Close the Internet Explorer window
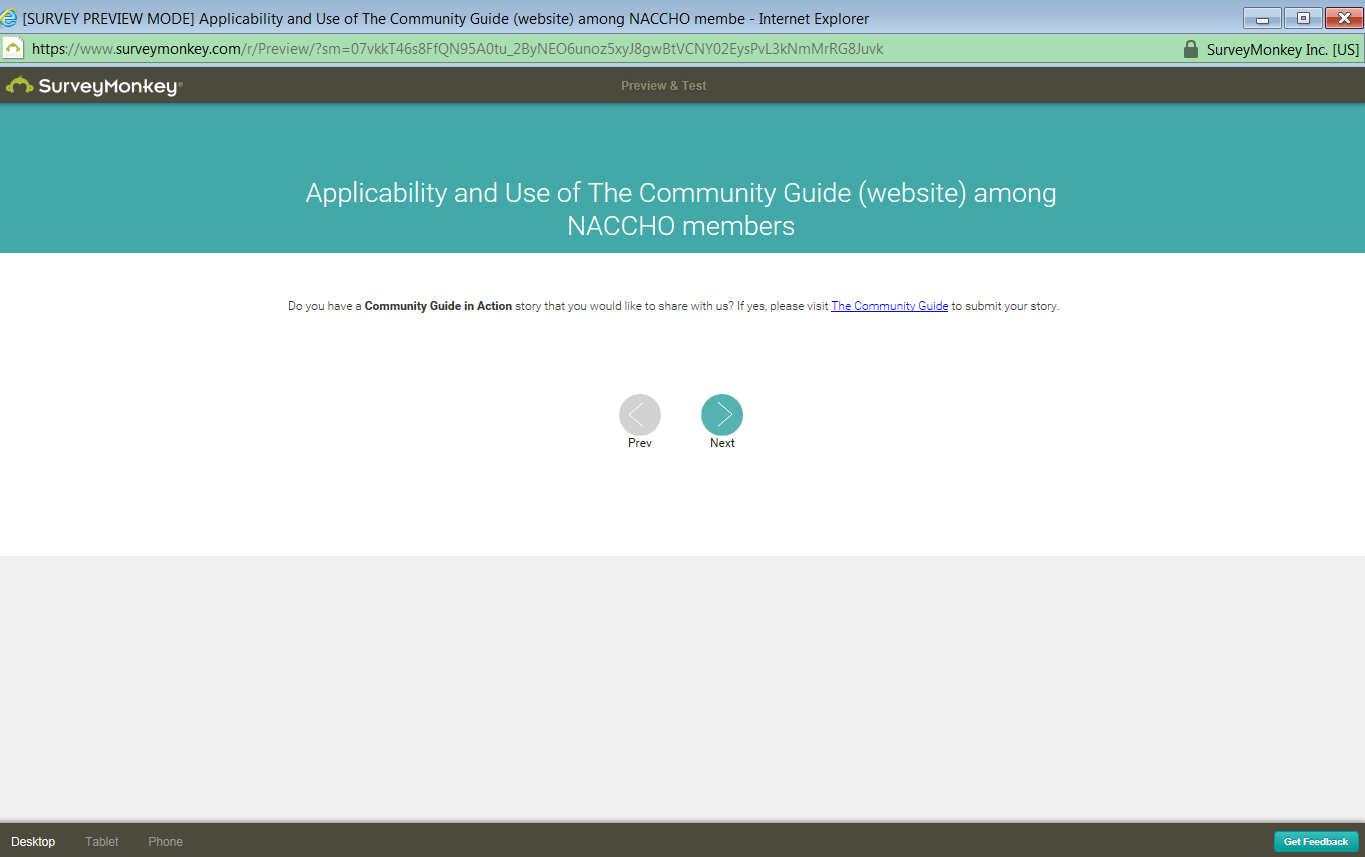Image resolution: width=1365 pixels, height=857 pixels. click(1343, 18)
